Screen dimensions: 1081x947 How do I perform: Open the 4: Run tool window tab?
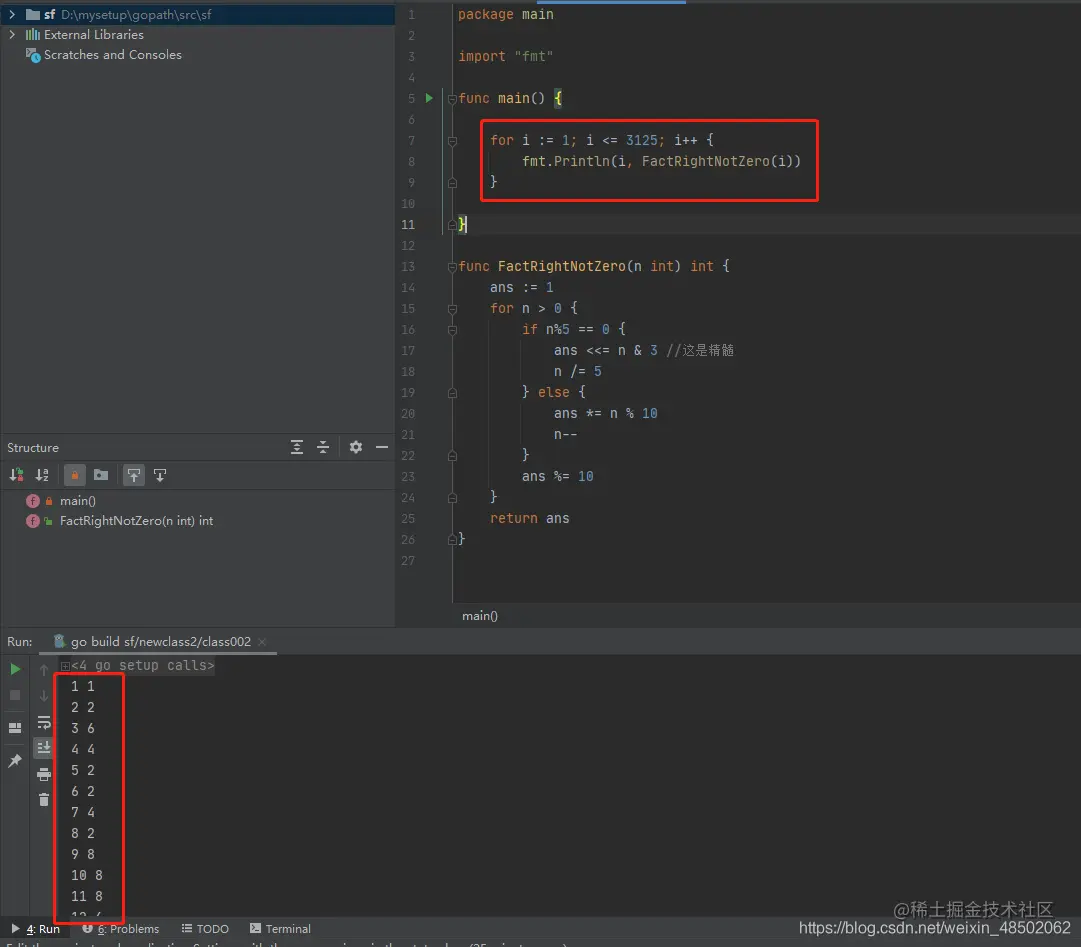pos(36,928)
